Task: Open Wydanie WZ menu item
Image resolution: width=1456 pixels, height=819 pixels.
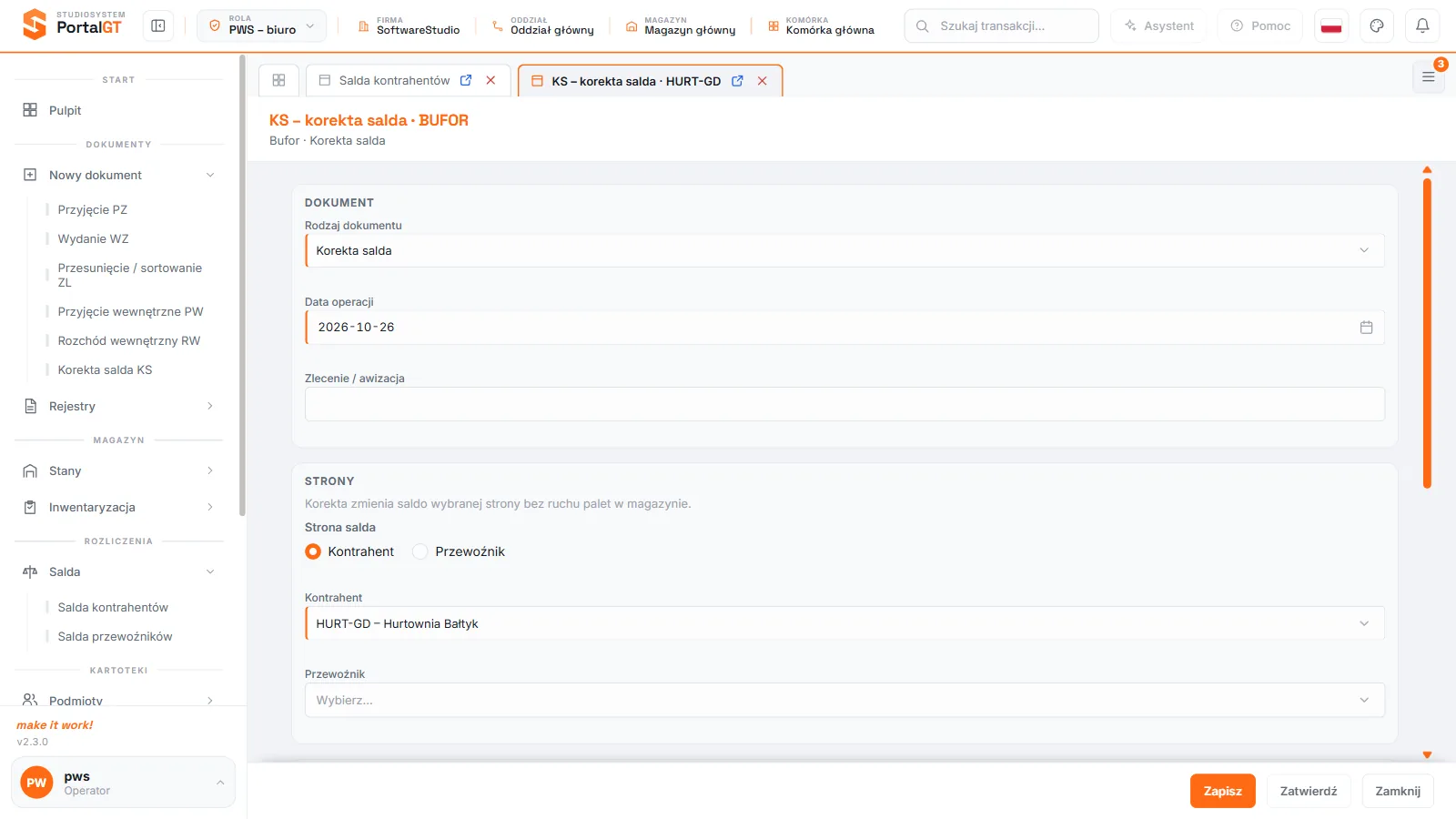Action: pyautogui.click(x=94, y=238)
